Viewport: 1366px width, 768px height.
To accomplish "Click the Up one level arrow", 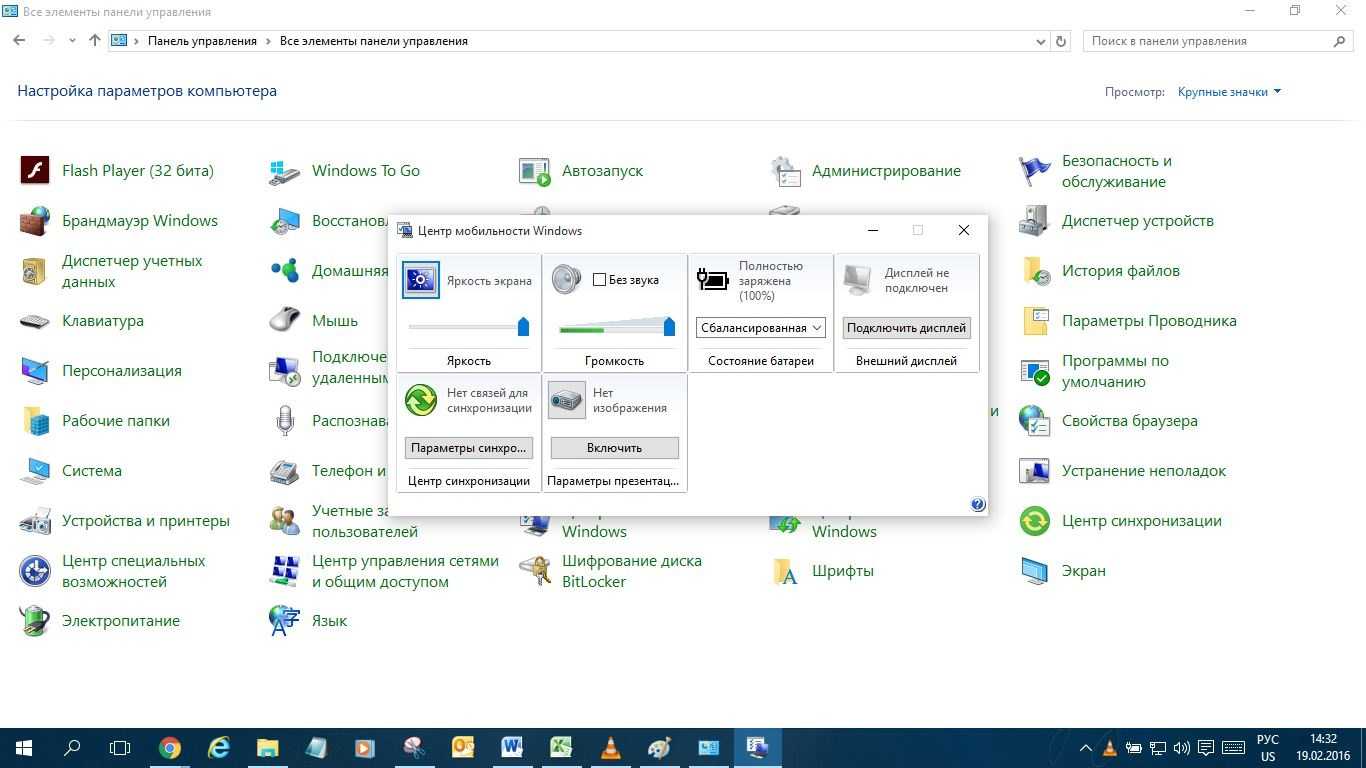I will point(95,41).
